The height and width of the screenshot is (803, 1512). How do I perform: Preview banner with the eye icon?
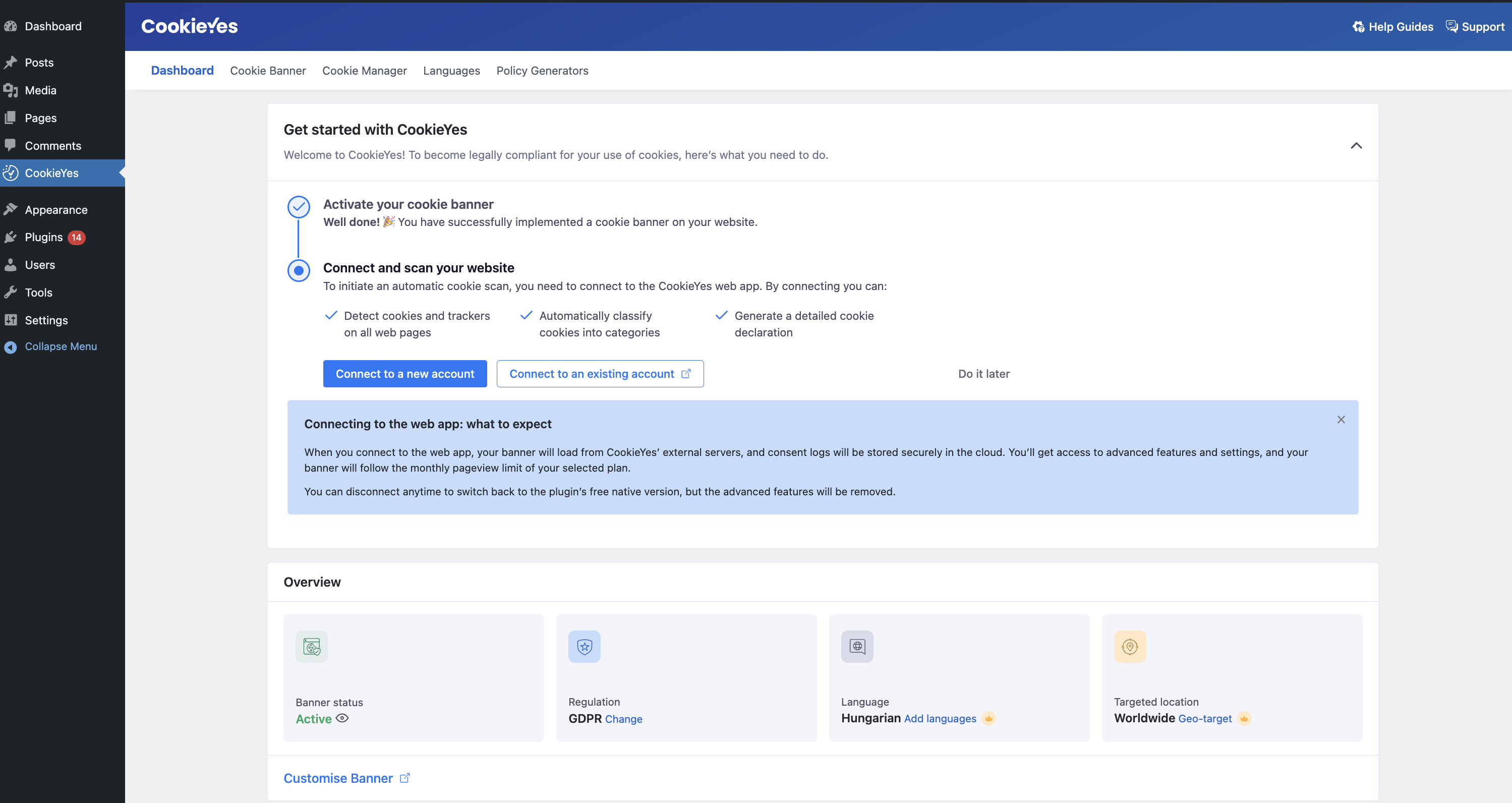coord(342,718)
